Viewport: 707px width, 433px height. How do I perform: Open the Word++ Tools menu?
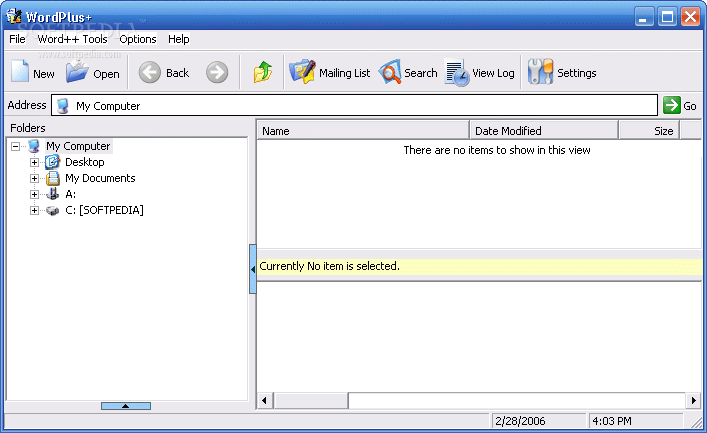click(73, 39)
